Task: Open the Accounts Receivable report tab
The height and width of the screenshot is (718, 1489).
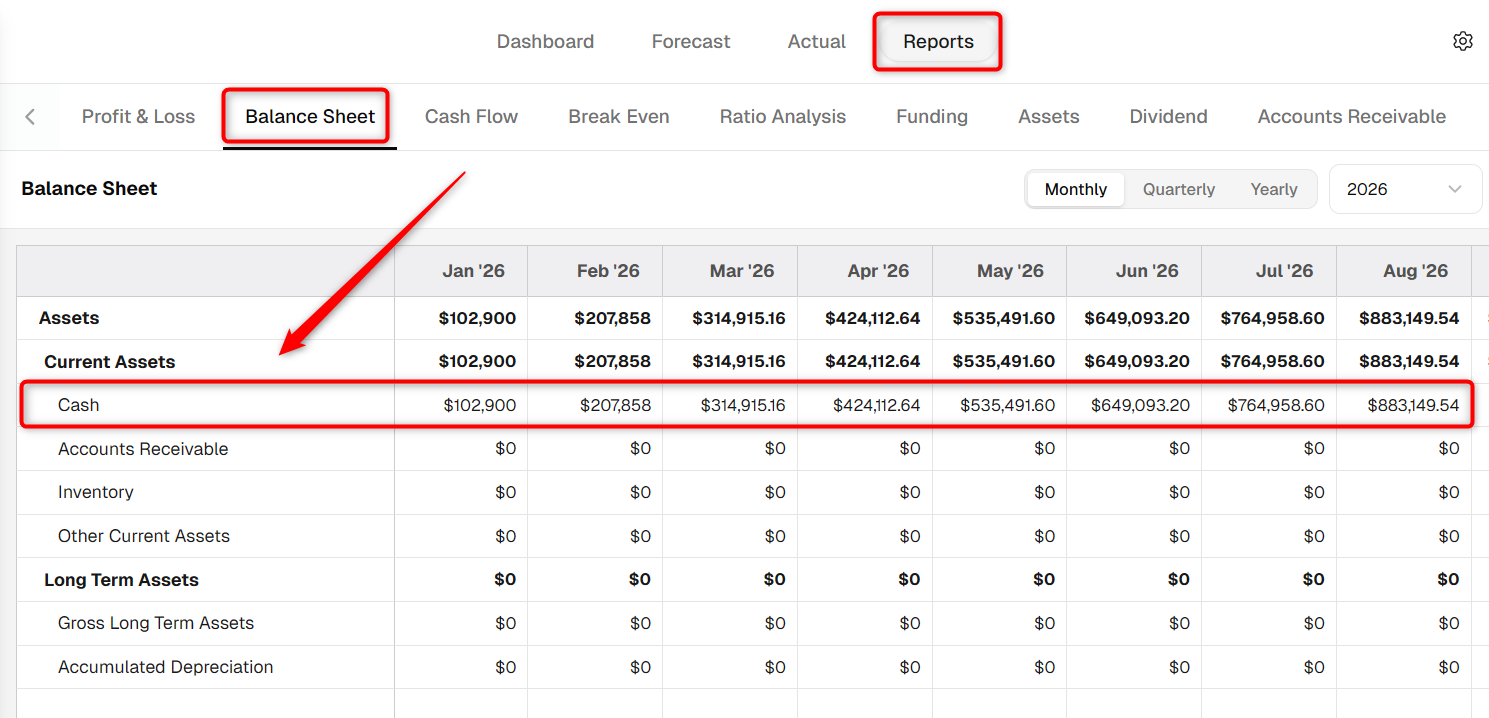Action: 1352,117
